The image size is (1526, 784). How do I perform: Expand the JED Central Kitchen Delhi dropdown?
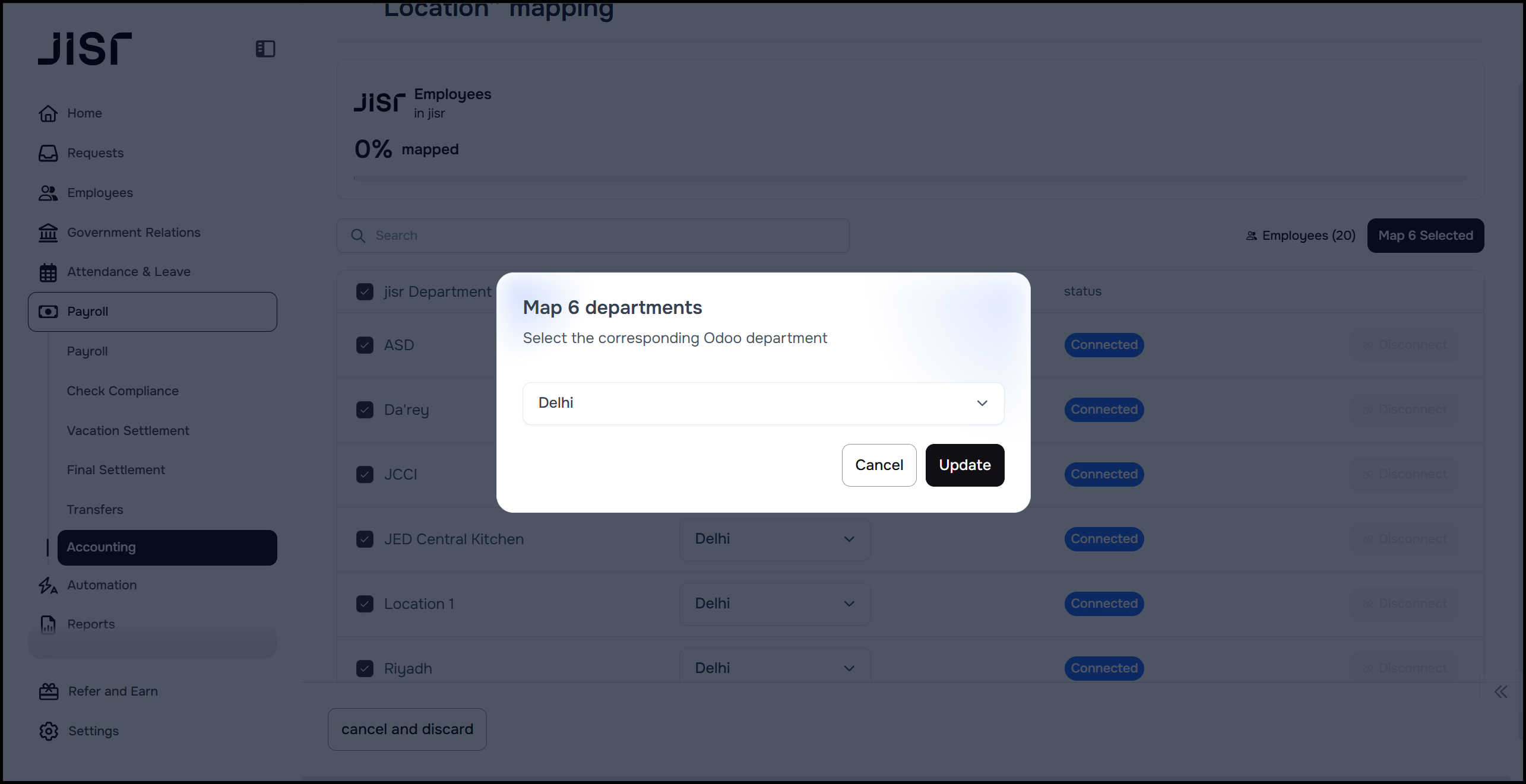pos(774,539)
